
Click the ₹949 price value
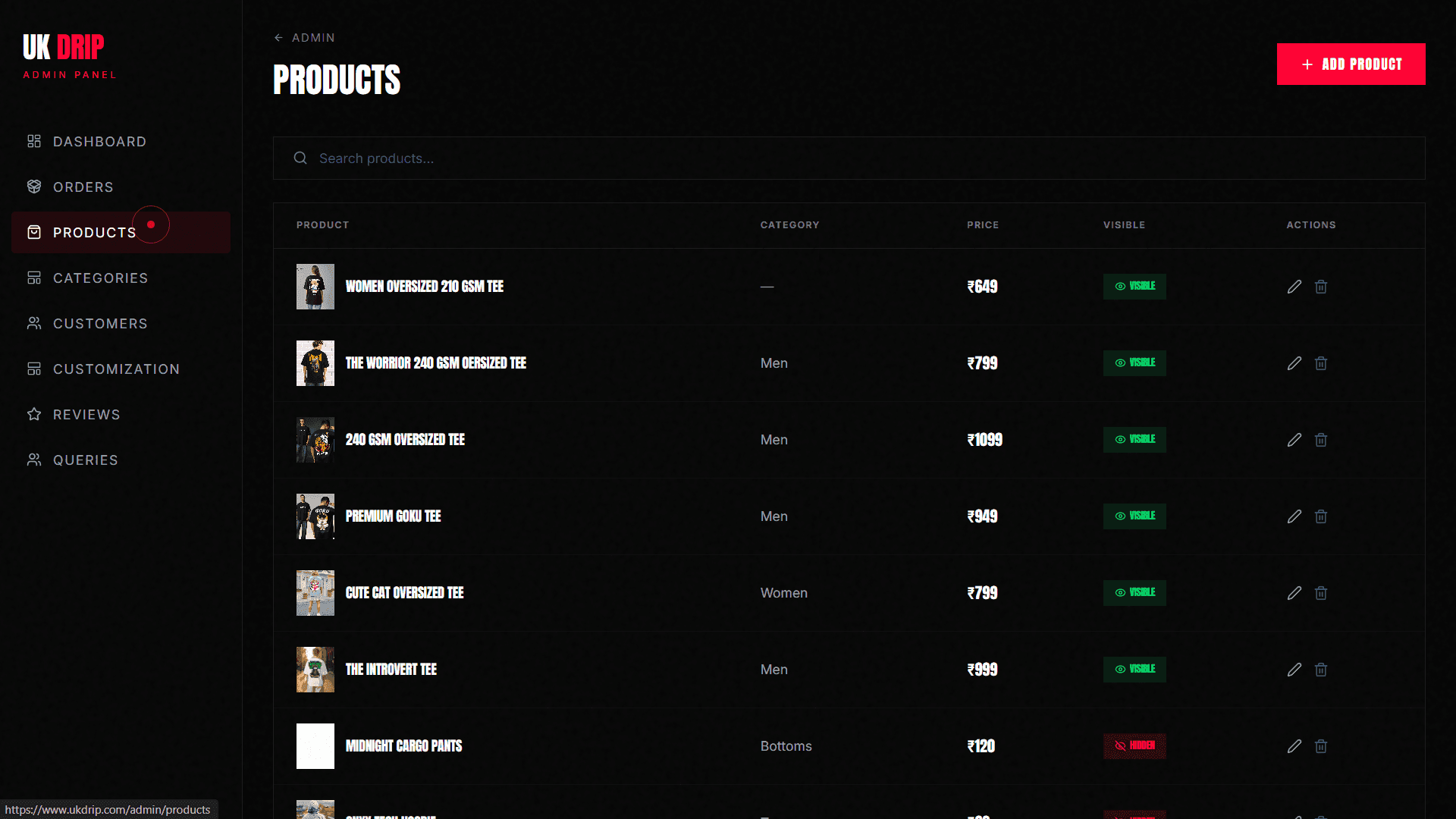982,516
